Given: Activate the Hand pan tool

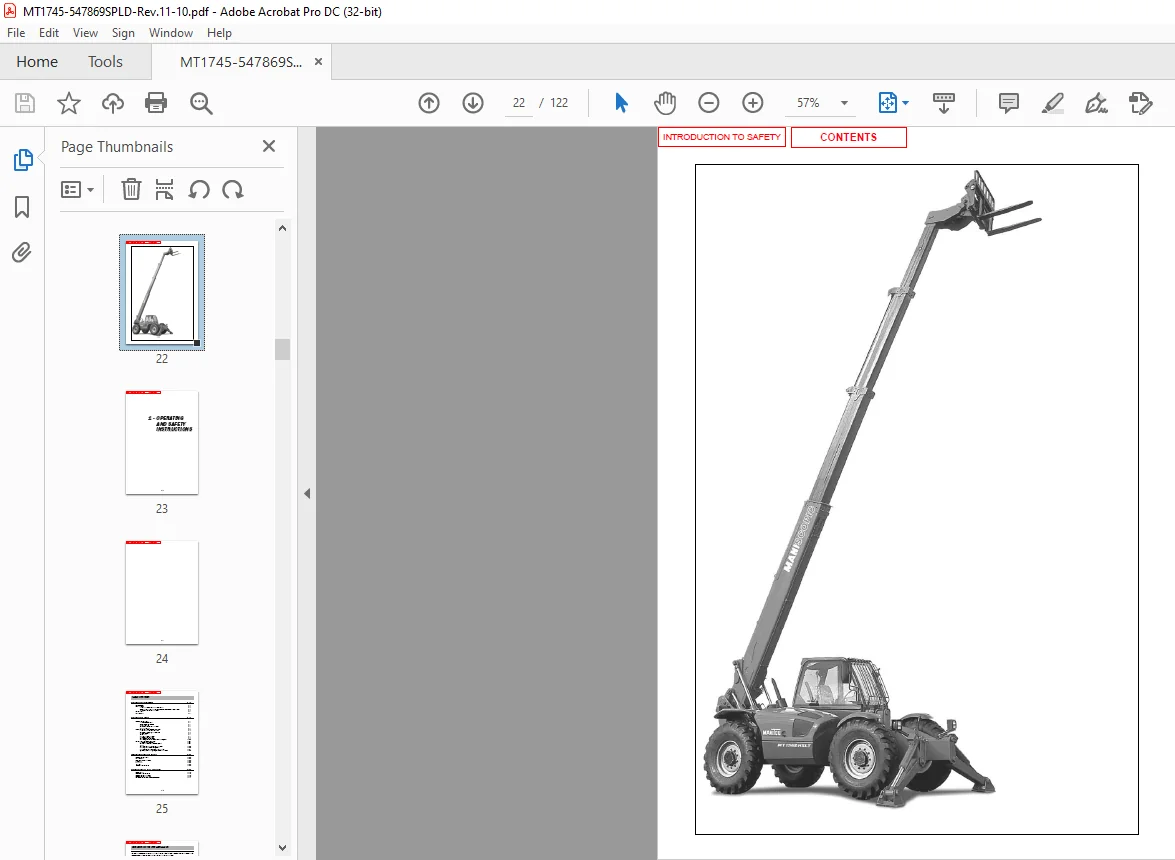Looking at the screenshot, I should click(665, 103).
